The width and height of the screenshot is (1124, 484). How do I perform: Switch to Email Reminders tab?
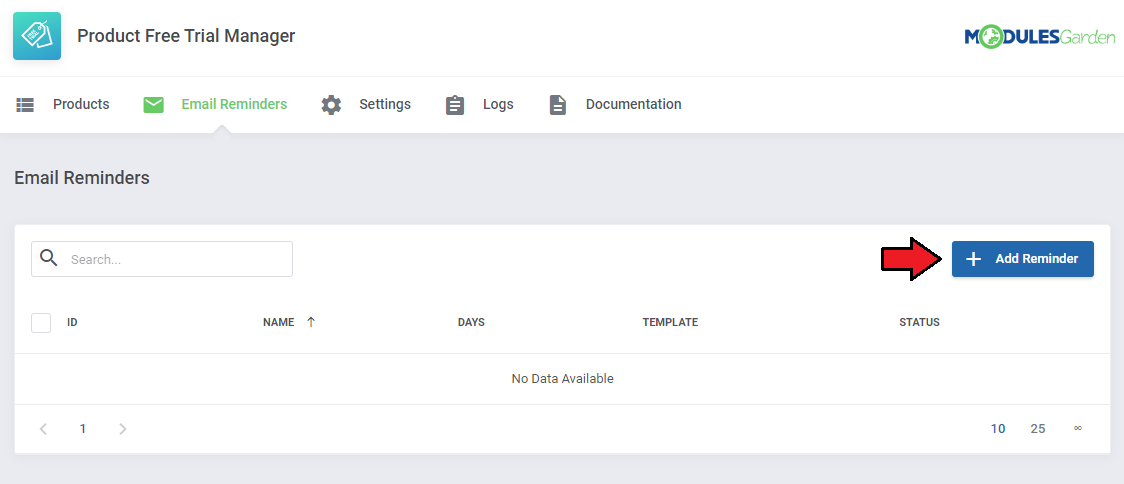point(234,104)
